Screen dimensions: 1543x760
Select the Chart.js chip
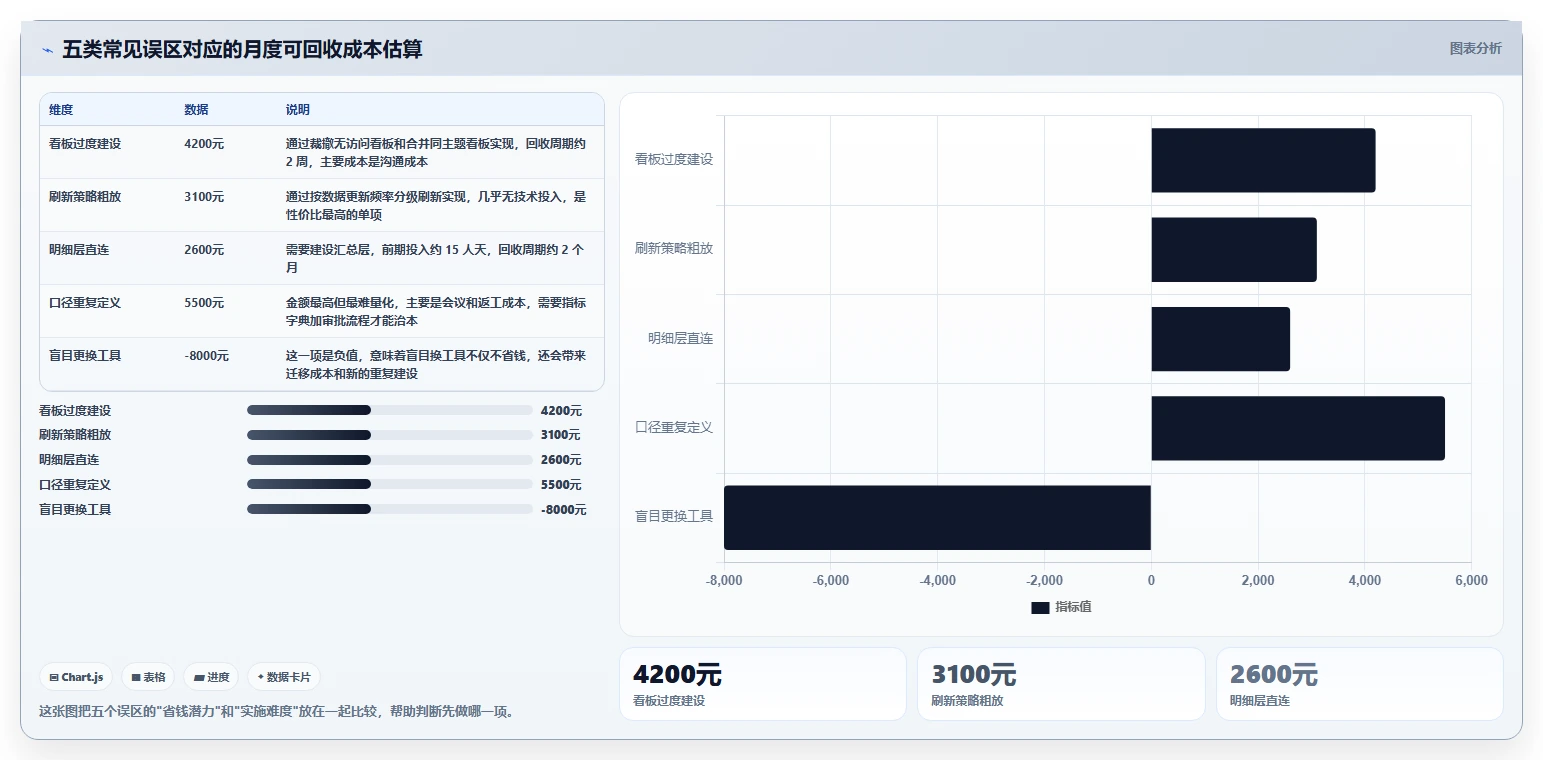(76, 677)
